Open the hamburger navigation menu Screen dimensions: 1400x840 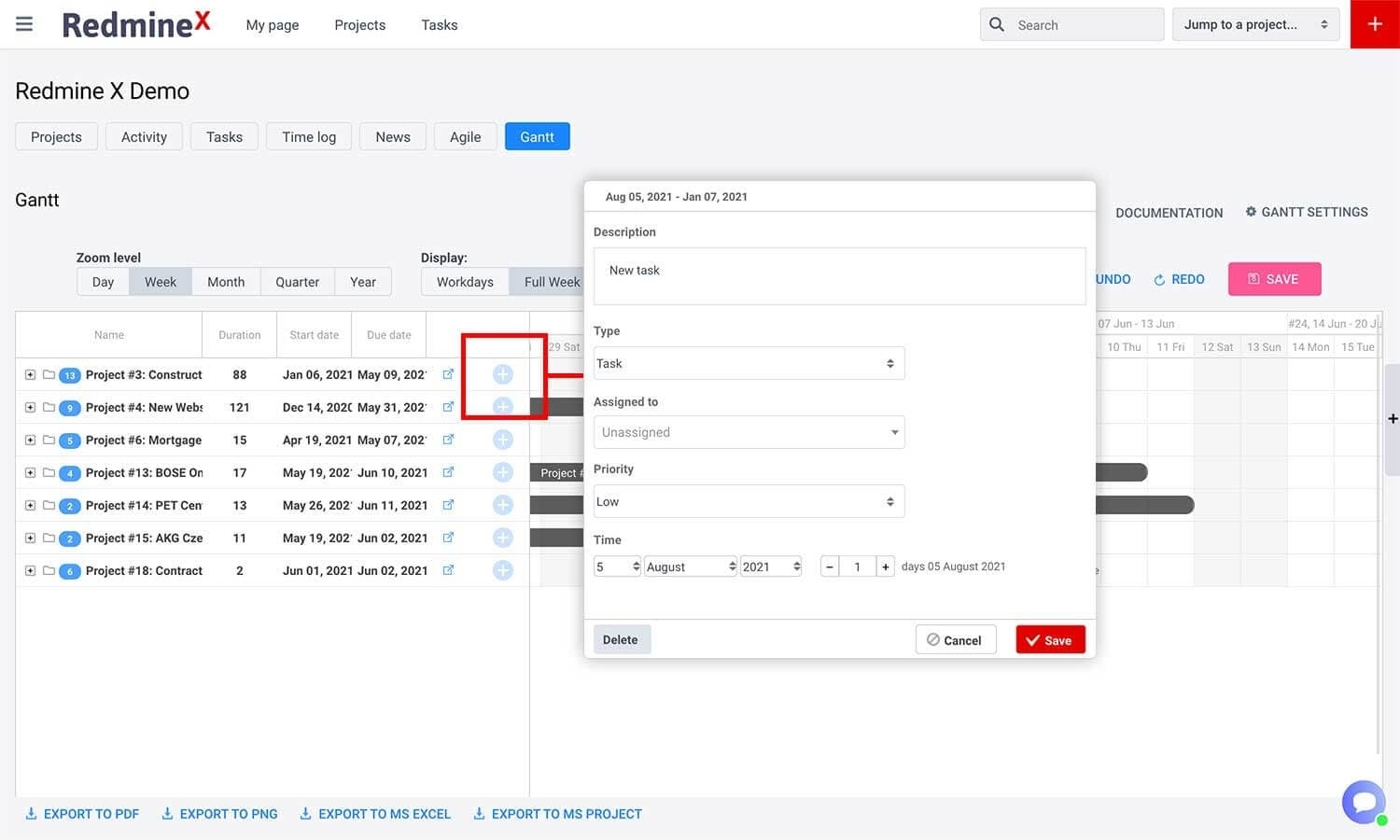click(23, 23)
